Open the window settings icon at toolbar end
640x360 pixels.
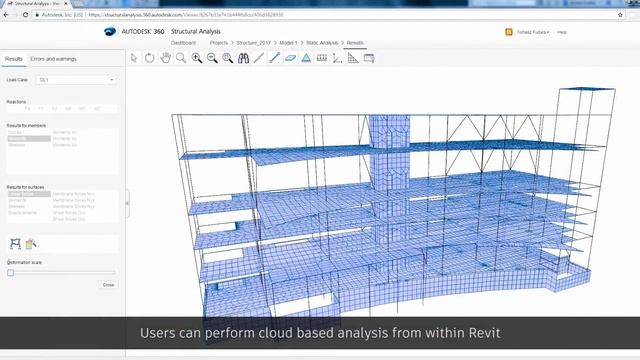click(369, 58)
